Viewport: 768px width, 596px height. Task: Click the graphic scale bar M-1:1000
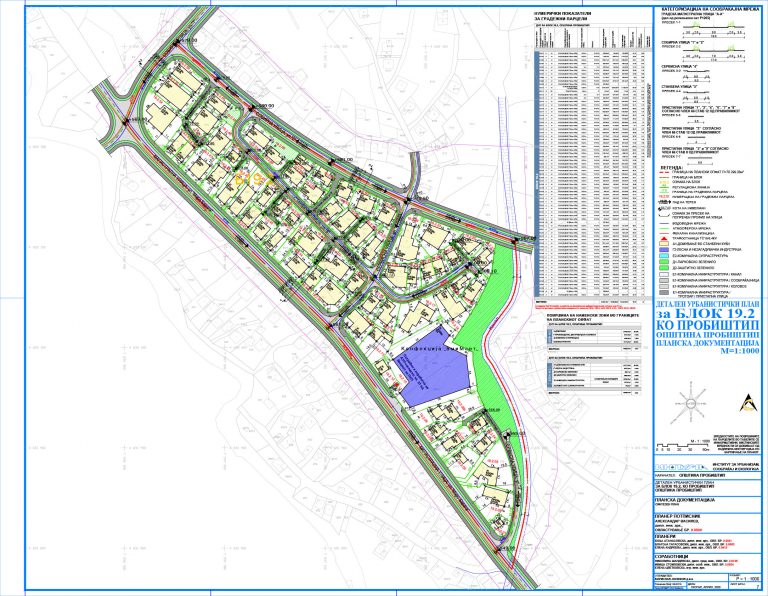click(684, 446)
